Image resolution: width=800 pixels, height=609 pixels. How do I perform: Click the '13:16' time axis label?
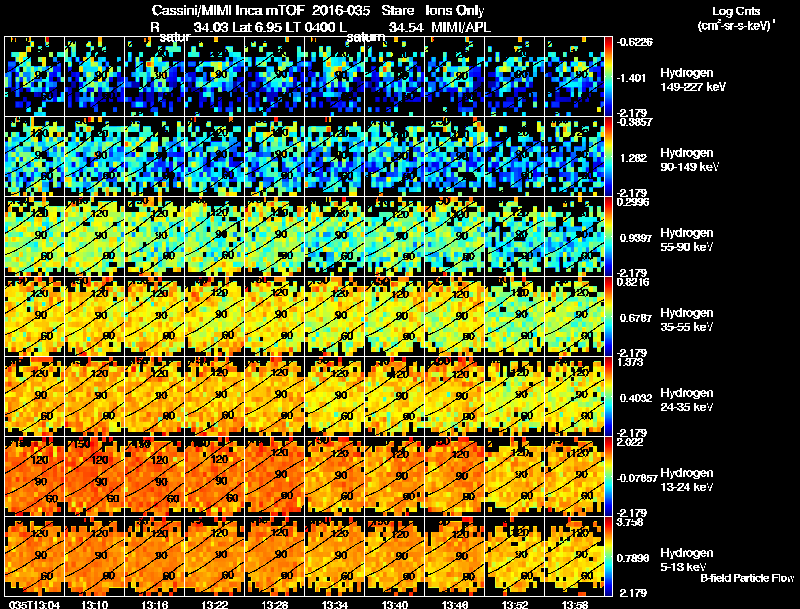click(x=155, y=604)
